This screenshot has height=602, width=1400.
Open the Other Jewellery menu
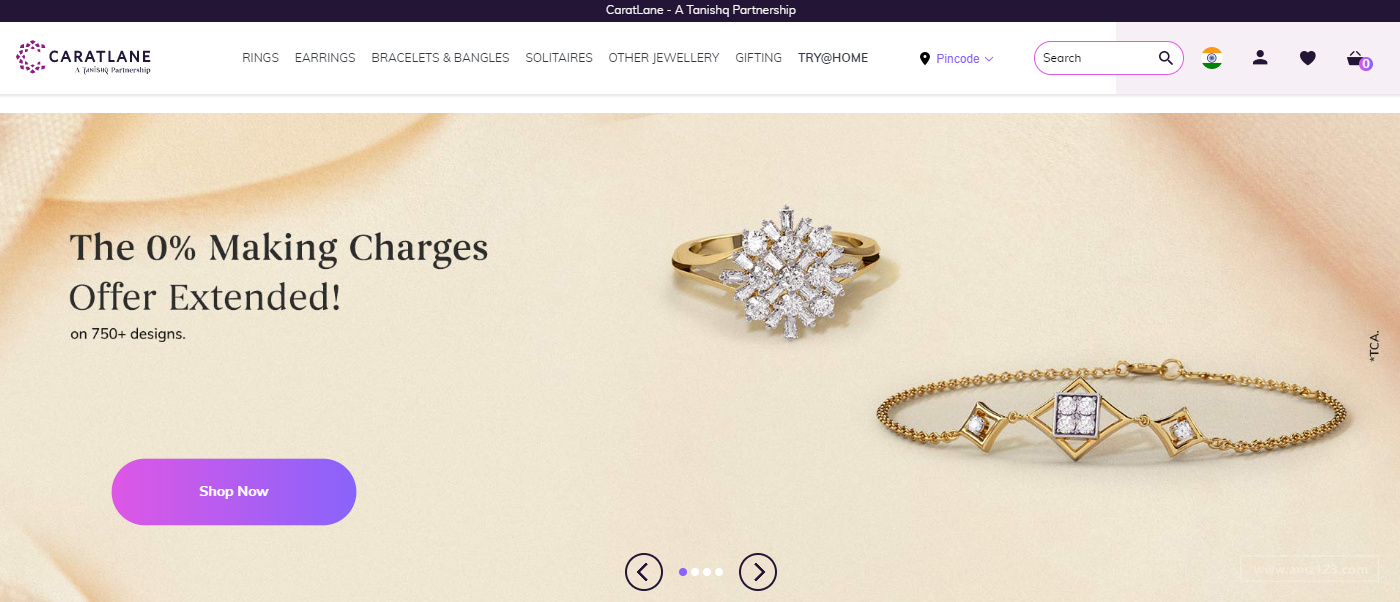[664, 58]
